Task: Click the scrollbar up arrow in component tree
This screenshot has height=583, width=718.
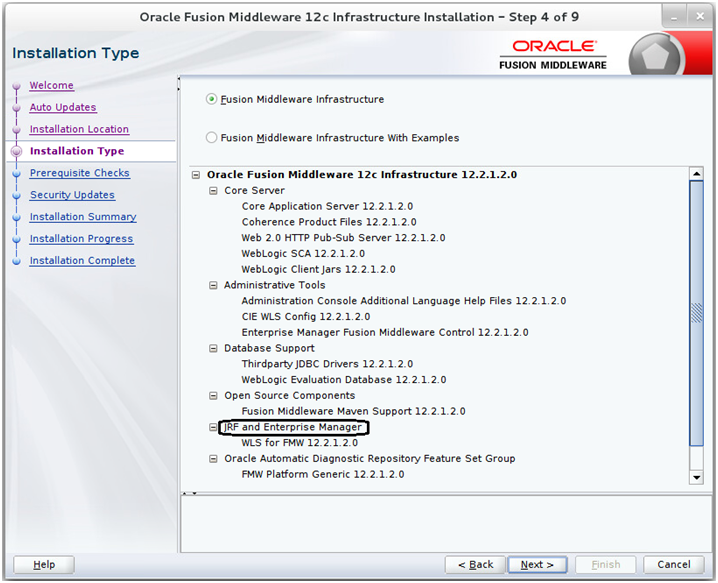Action: 696,174
